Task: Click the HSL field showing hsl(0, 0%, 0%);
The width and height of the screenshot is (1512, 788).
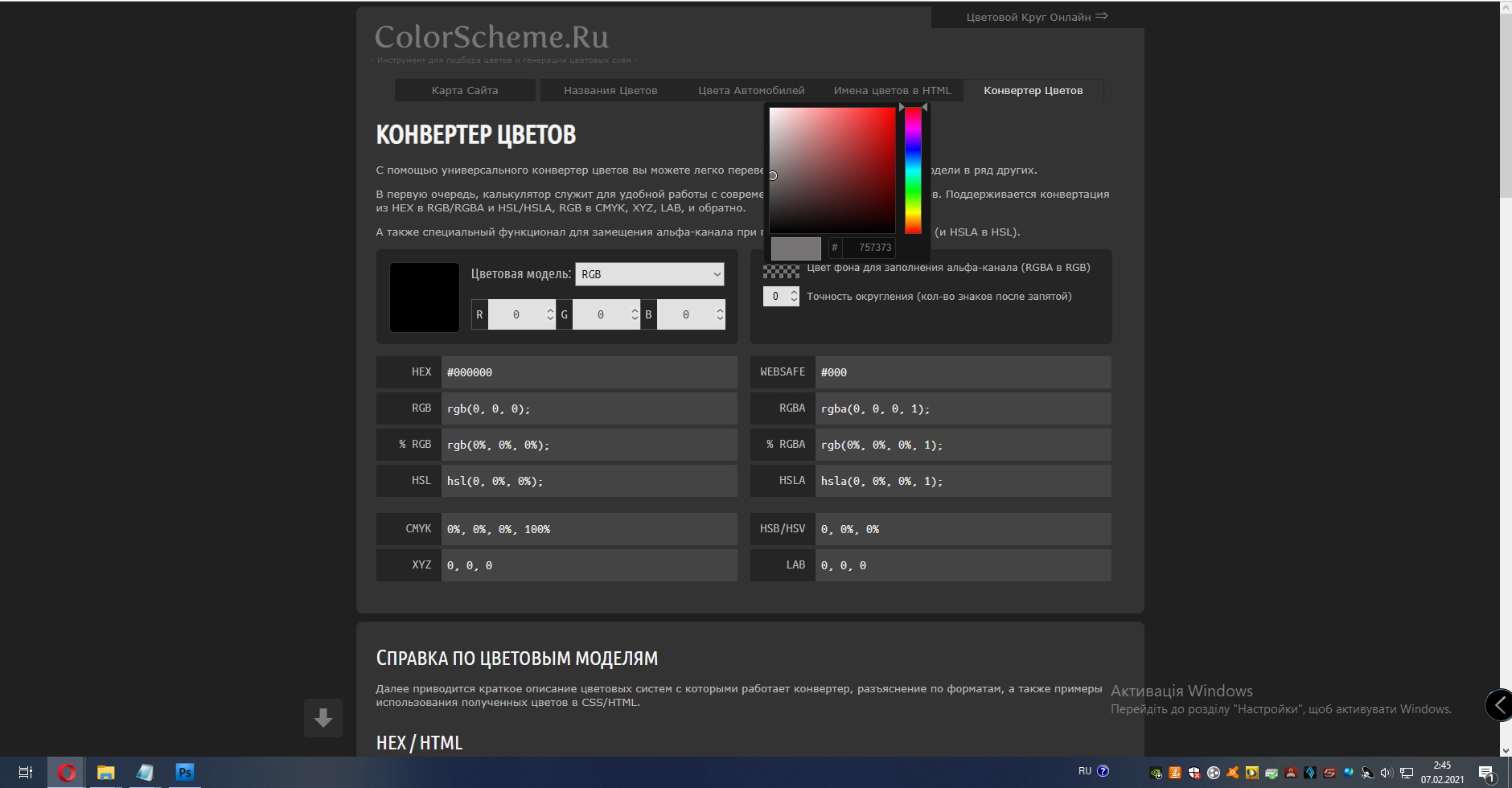Action: pos(589,481)
